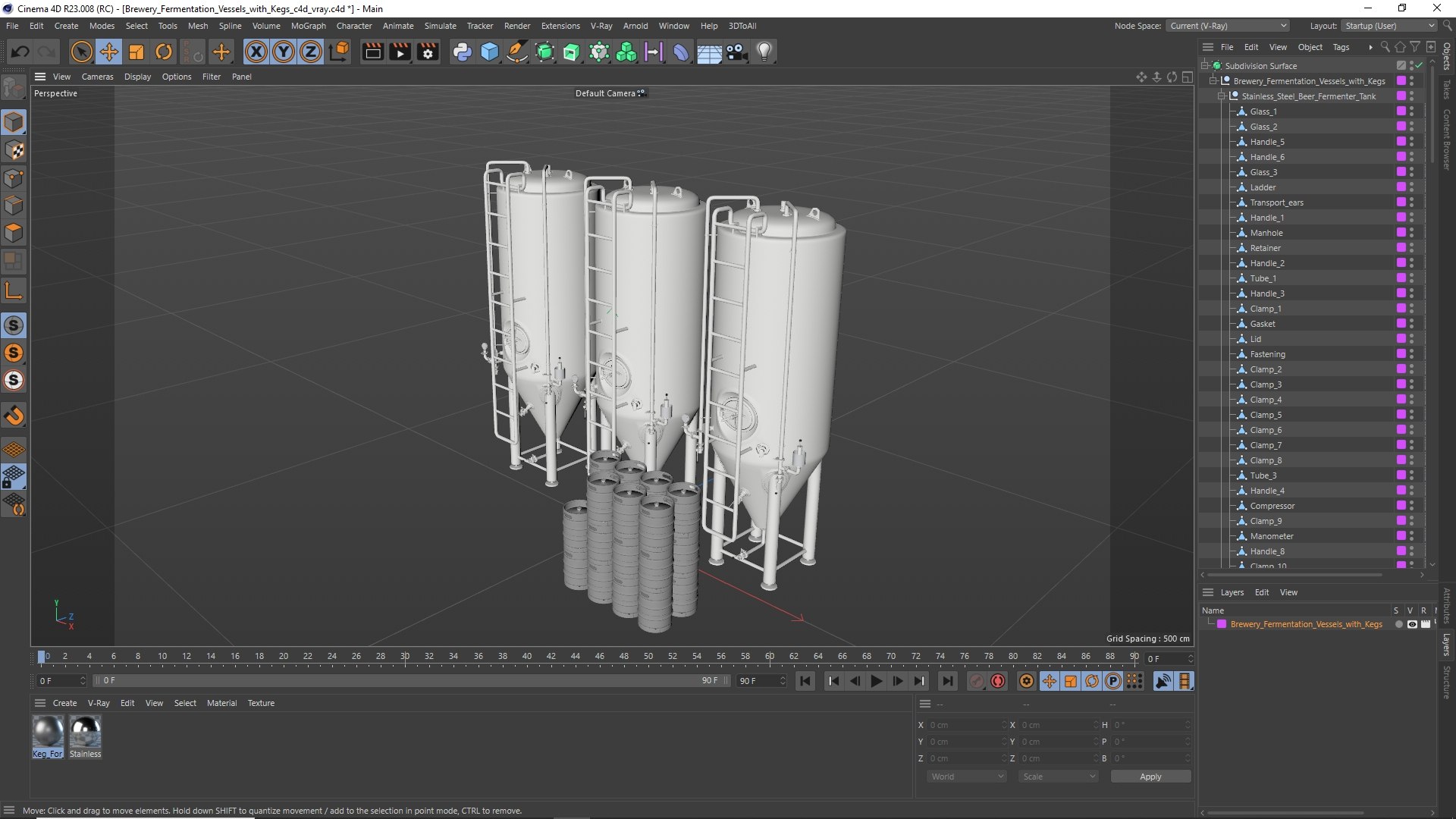Open the World coordinate dropdown
1456x819 pixels.
coord(967,777)
